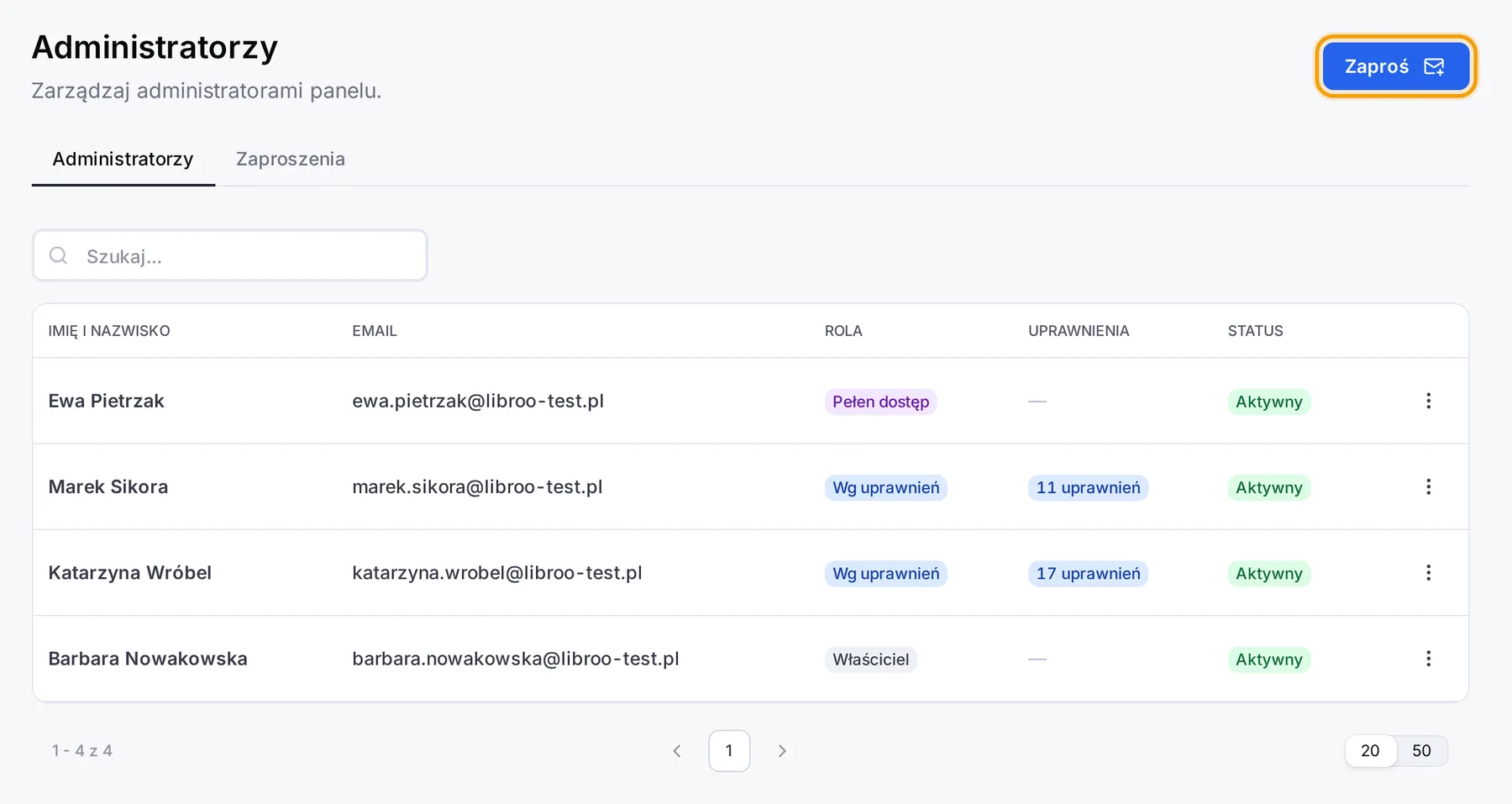This screenshot has height=804, width=1512.
Task: Open actions menu for Marek Sikora
Action: [1428, 486]
